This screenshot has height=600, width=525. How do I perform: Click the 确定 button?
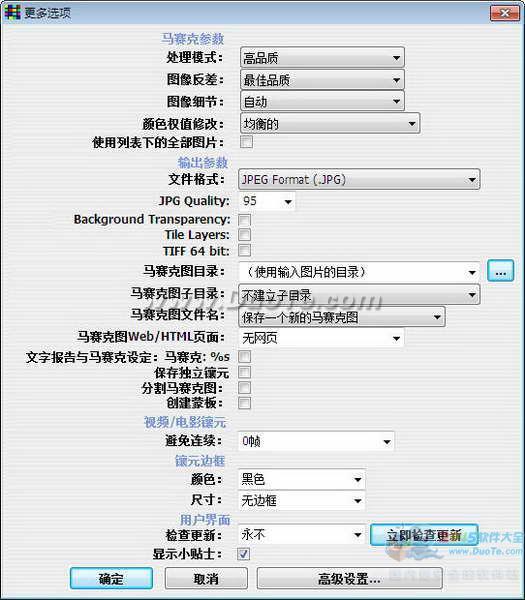click(x=111, y=579)
